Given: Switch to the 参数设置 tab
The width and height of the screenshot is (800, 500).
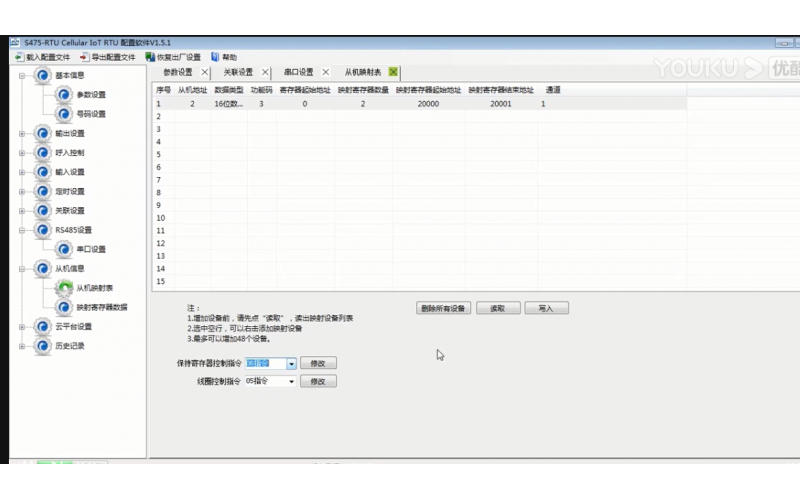Looking at the screenshot, I should pyautogui.click(x=178, y=72).
